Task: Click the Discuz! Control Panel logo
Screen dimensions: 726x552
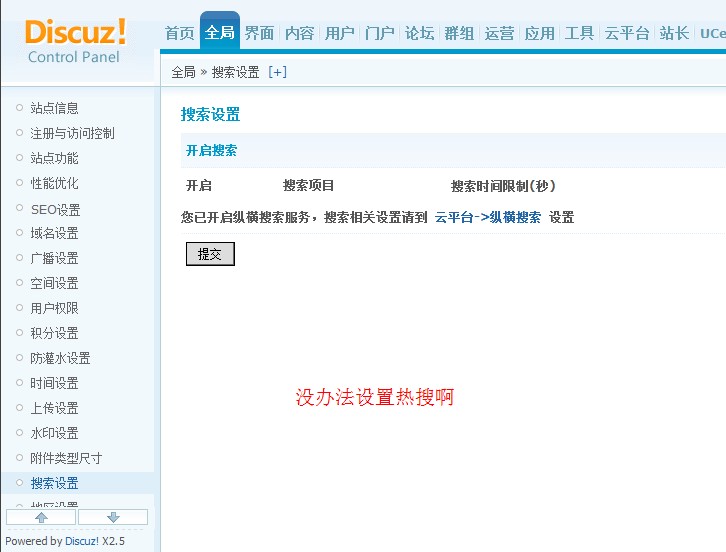Action: point(75,41)
